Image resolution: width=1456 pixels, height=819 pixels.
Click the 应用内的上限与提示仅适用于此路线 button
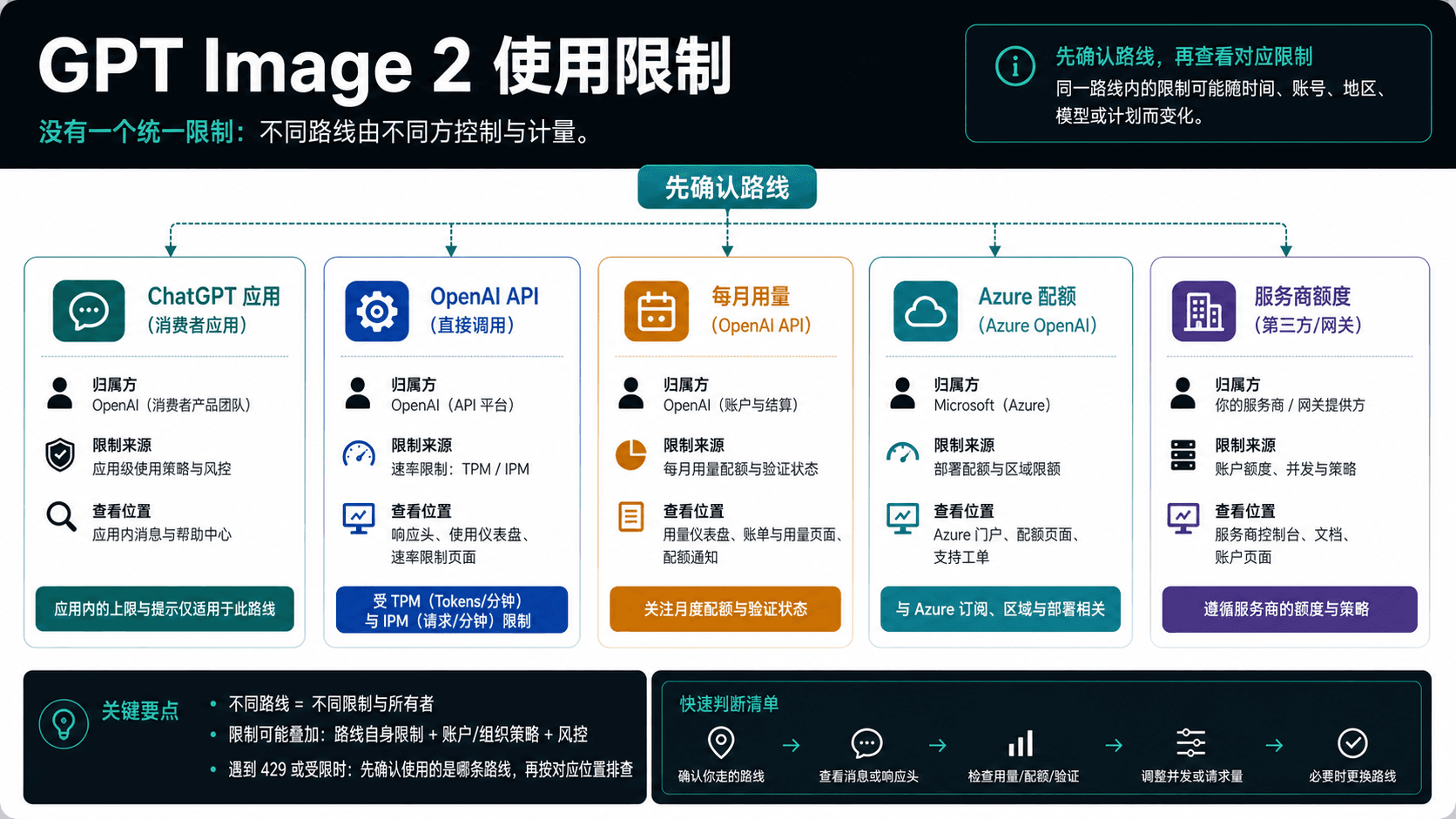[165, 608]
